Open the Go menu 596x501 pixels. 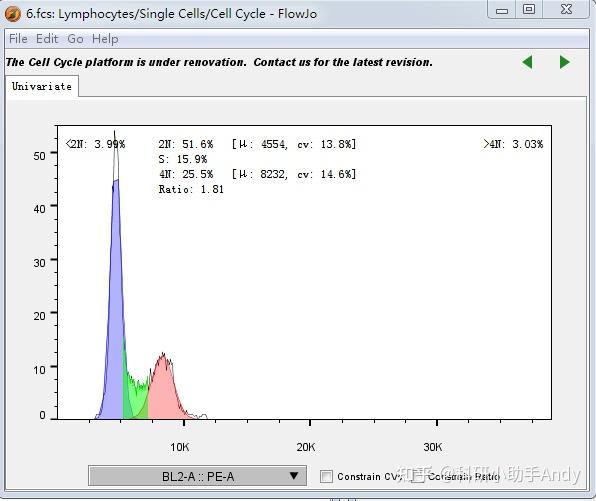pyautogui.click(x=75, y=39)
